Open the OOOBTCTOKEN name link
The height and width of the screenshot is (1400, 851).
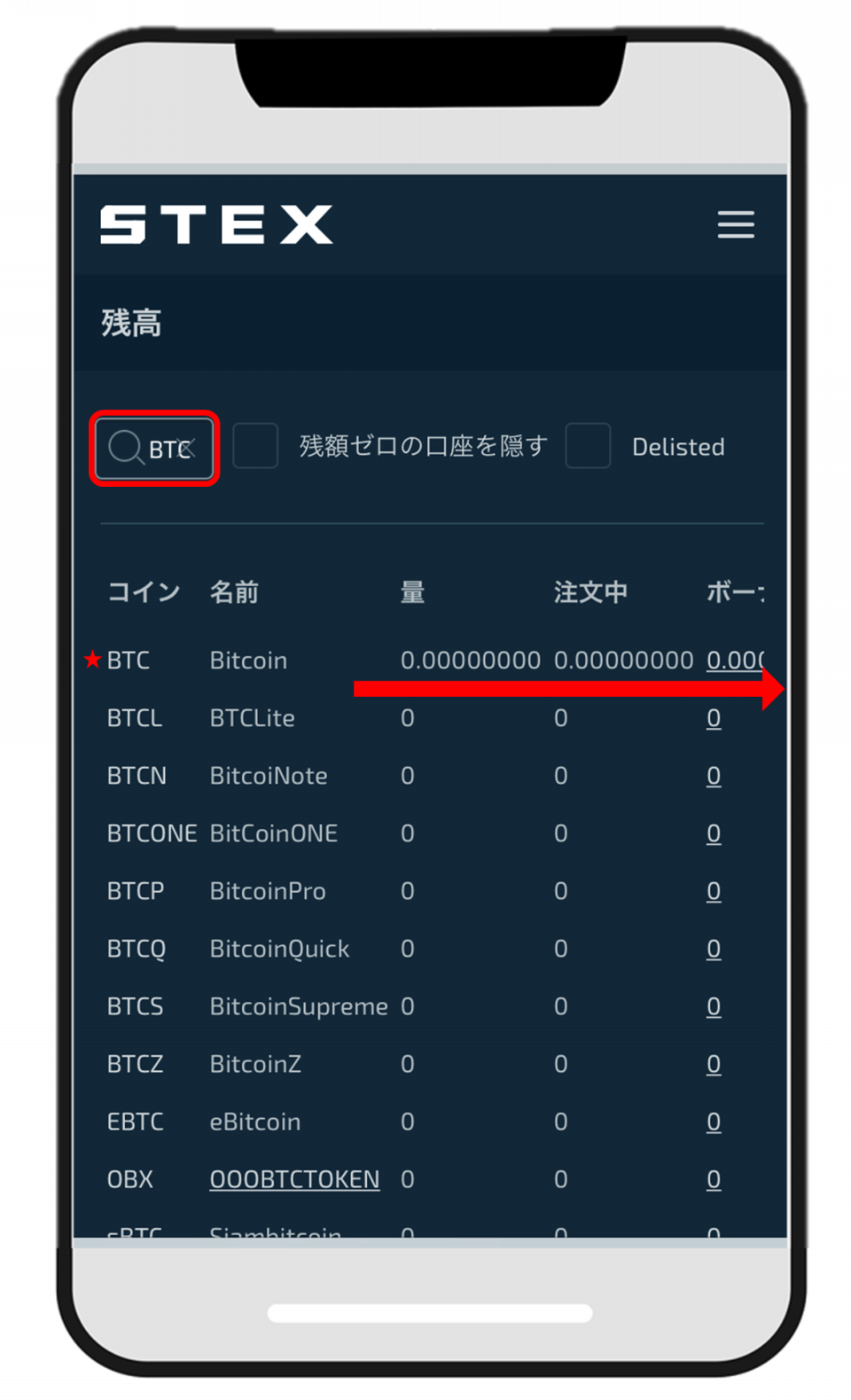point(294,1179)
